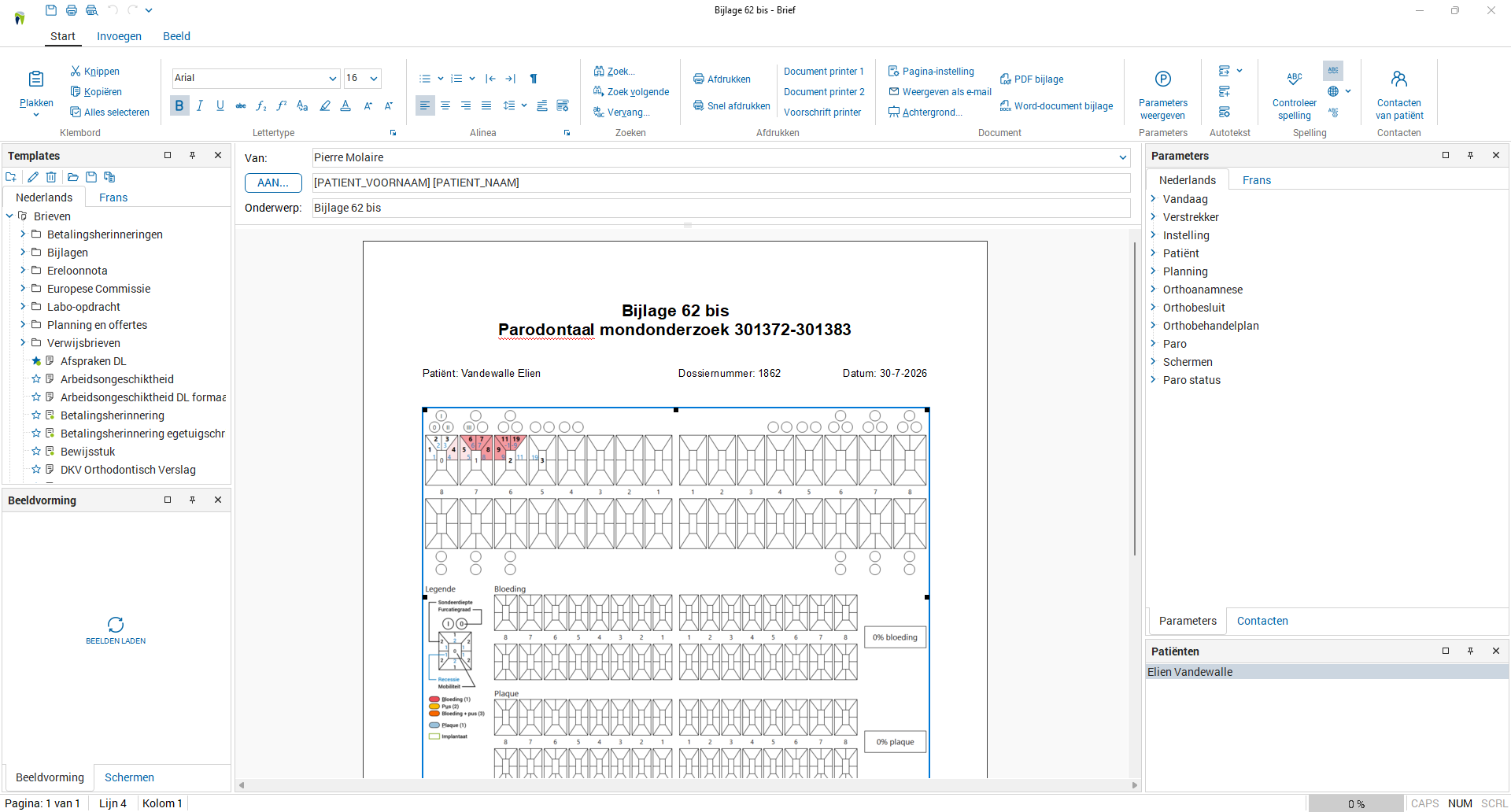This screenshot has height=812, width=1511.
Task: Expand the Orthoanamnese parameter group
Action: [x=1153, y=290]
